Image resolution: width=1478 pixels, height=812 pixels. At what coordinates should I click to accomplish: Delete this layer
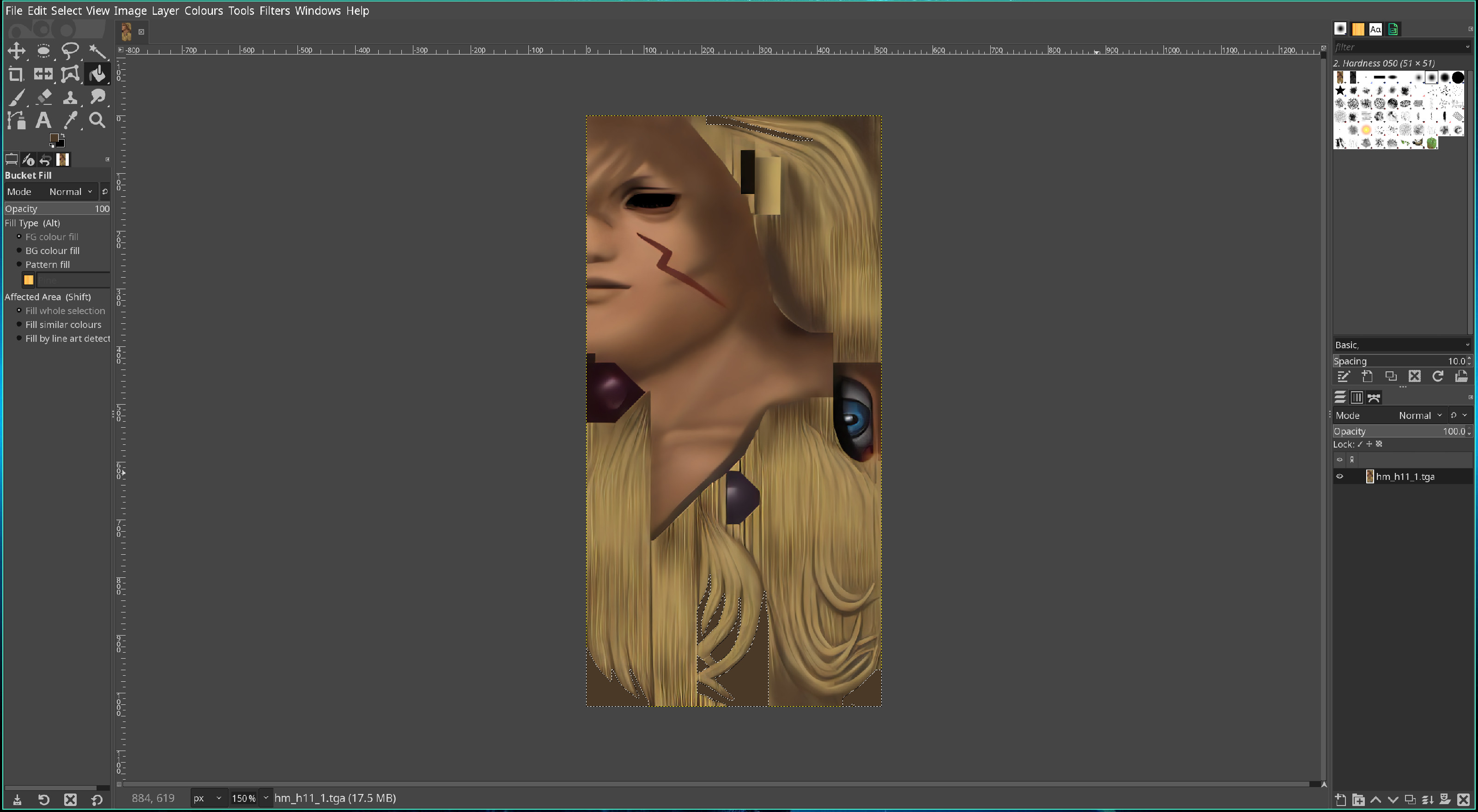click(1463, 800)
